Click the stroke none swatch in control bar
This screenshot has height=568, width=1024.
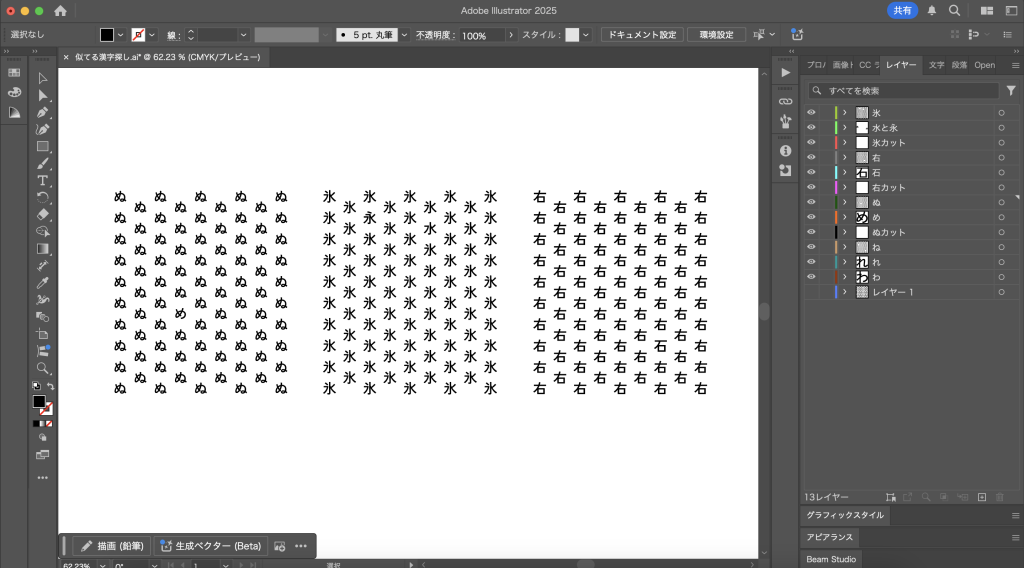pos(138,35)
